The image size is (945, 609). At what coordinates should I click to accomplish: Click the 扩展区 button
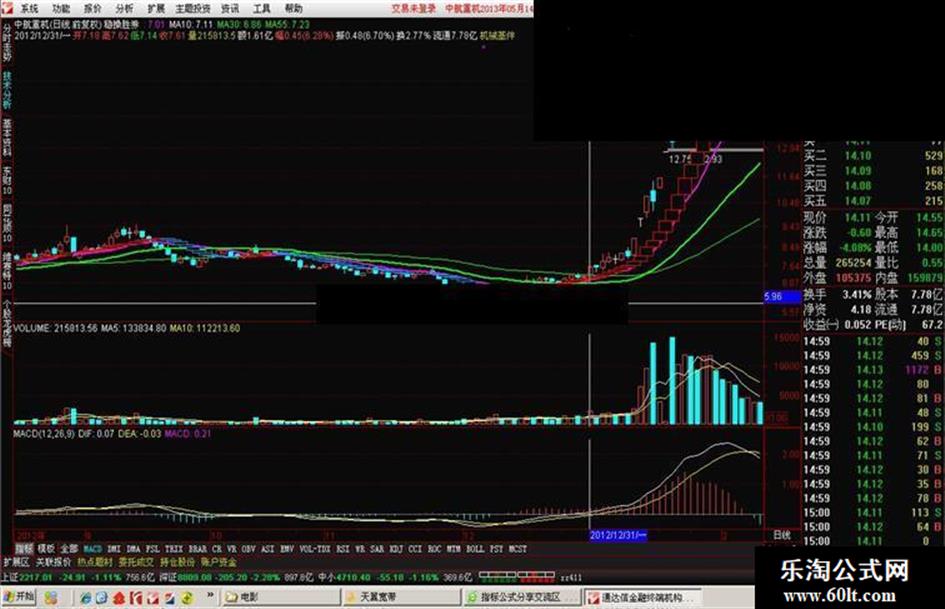click(x=16, y=562)
